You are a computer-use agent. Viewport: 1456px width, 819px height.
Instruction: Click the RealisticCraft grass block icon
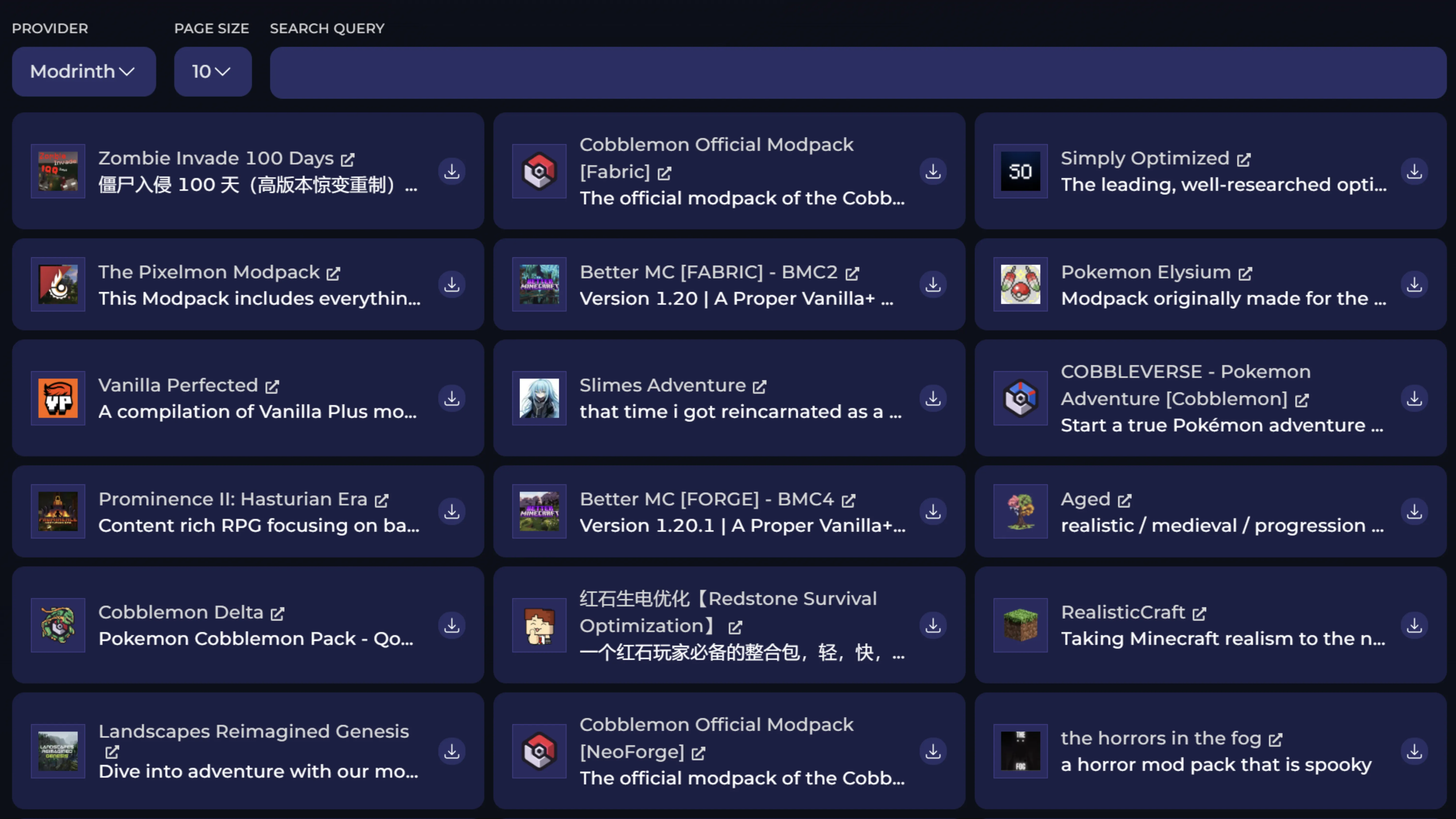pos(1020,625)
